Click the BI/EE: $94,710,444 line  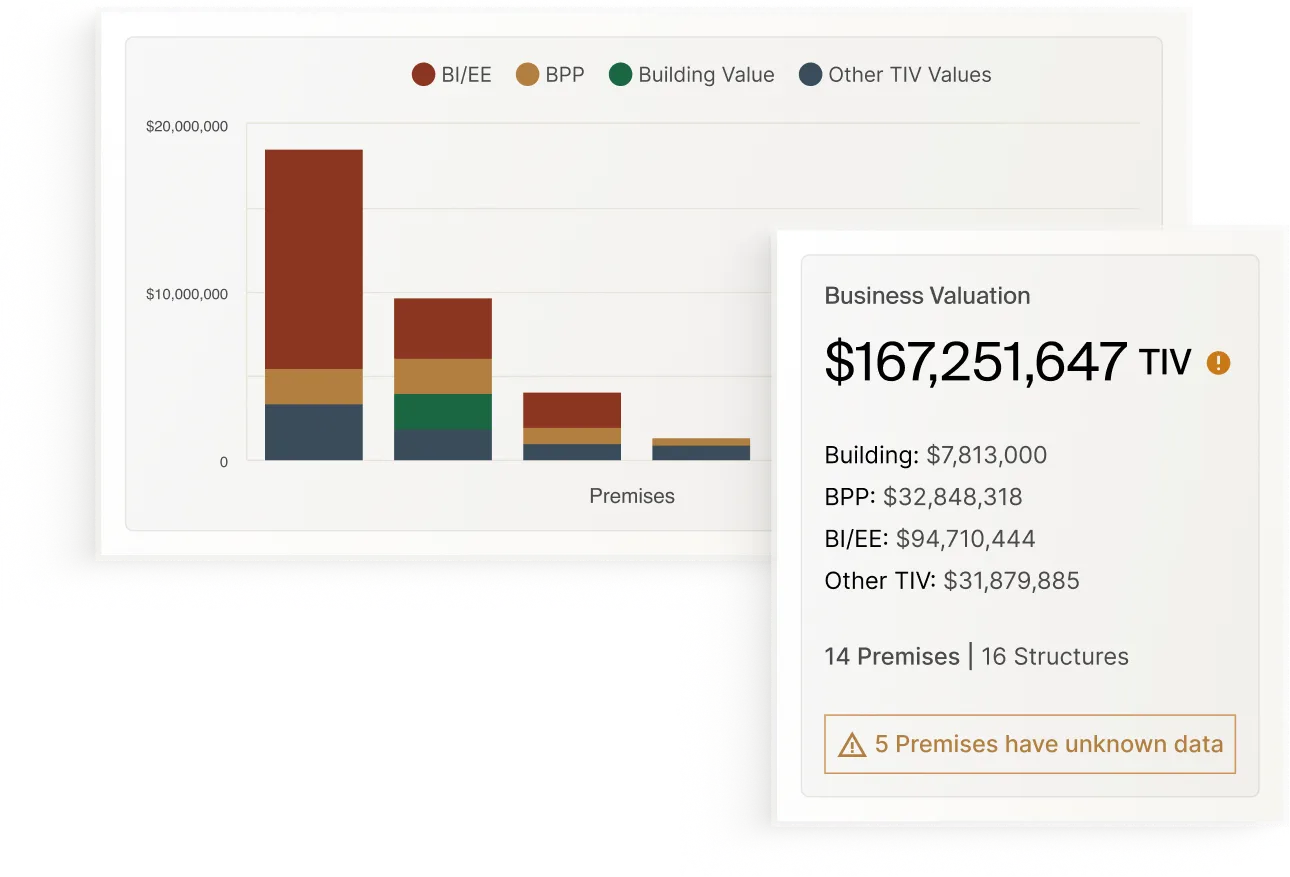(x=930, y=539)
